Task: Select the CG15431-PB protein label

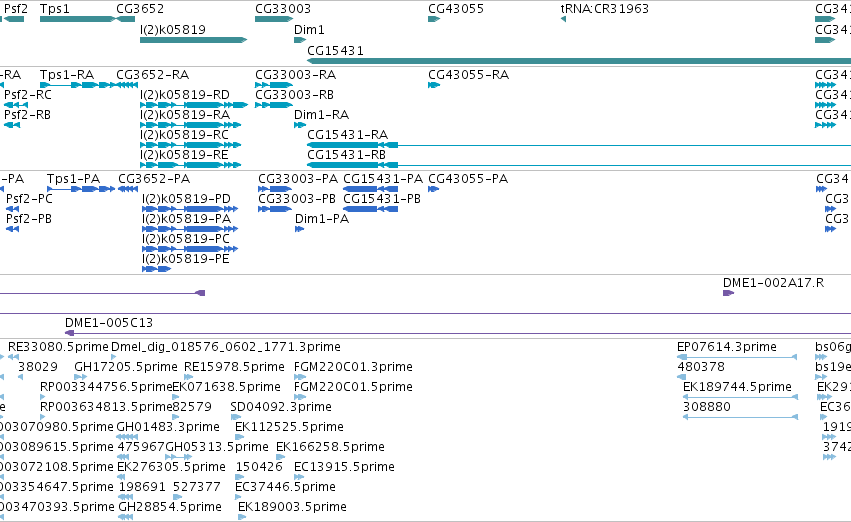Action: tap(382, 199)
